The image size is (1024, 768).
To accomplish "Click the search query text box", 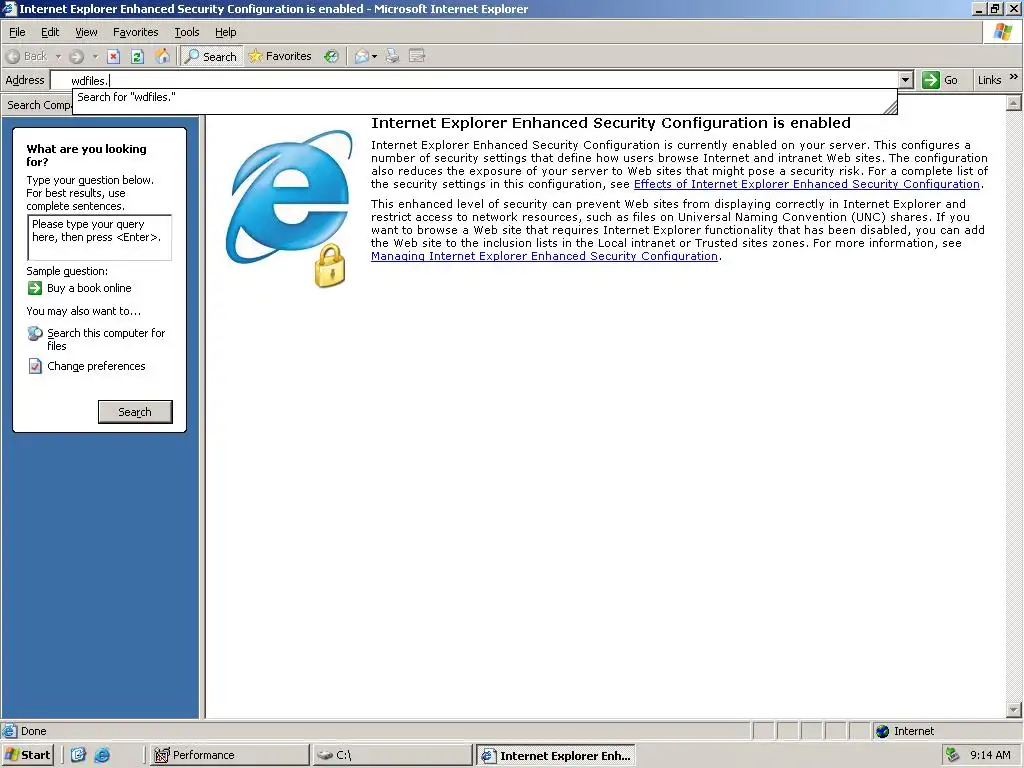I will point(99,238).
